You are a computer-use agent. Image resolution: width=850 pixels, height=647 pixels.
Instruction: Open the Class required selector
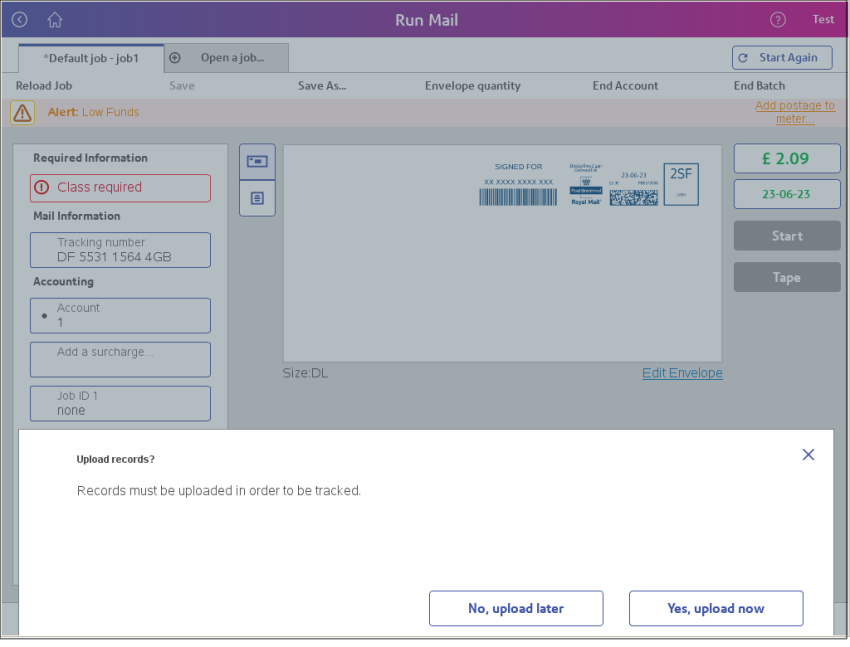(120, 188)
